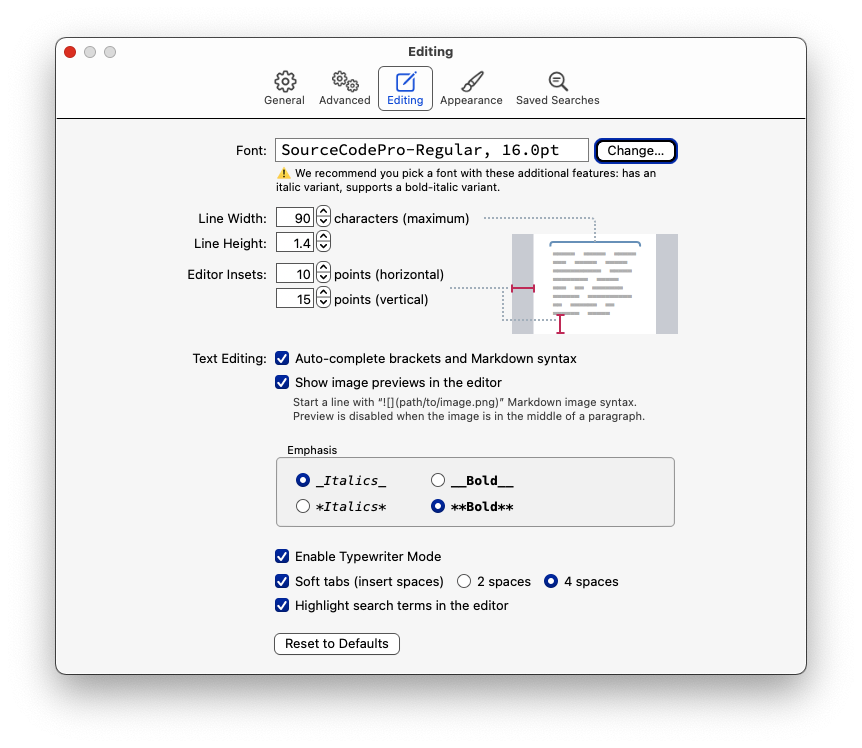Disable auto-complete brackets and Markdown syntax
Screen dimensions: 862x748
coord(283,358)
